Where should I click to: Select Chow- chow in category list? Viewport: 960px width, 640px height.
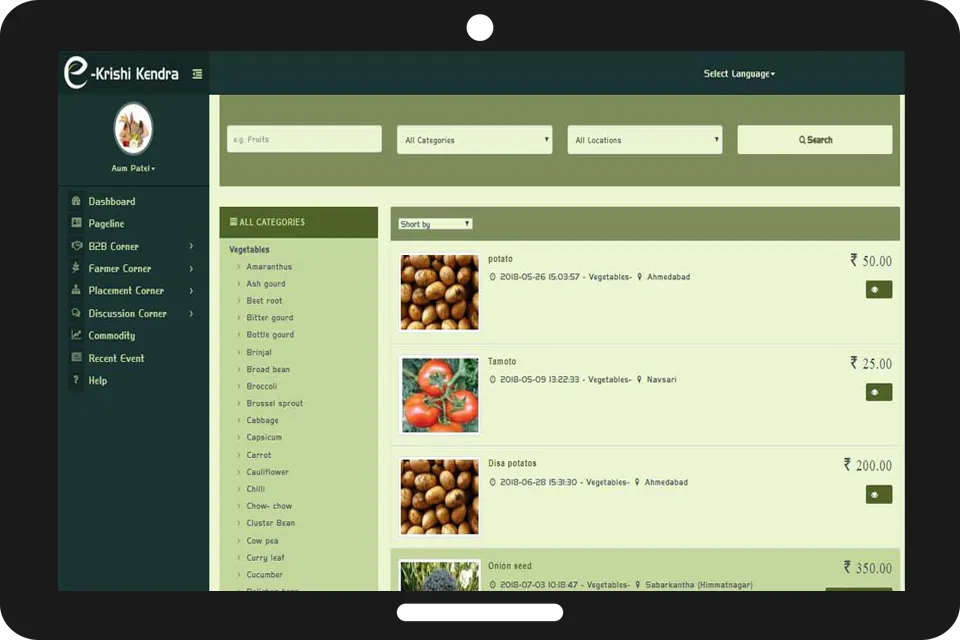[269, 506]
